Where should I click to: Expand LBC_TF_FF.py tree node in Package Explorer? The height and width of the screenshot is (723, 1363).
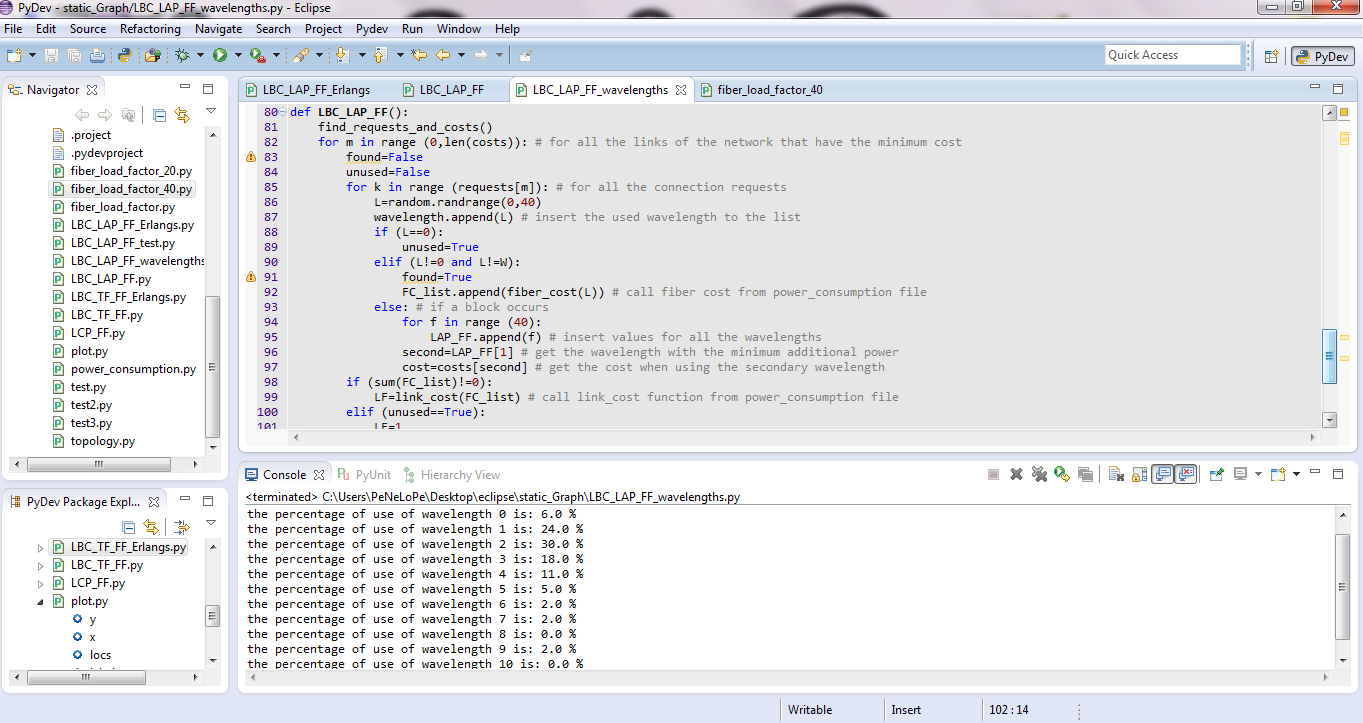click(41, 565)
